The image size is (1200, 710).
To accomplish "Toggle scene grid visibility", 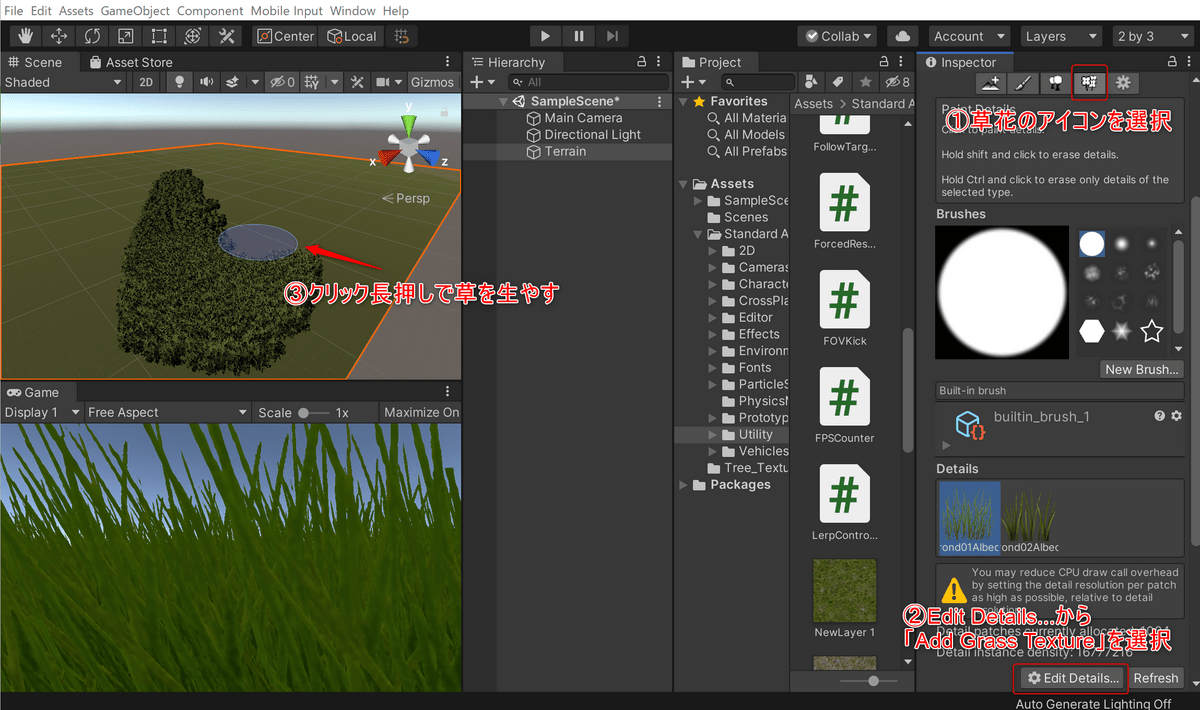I will coord(312,82).
